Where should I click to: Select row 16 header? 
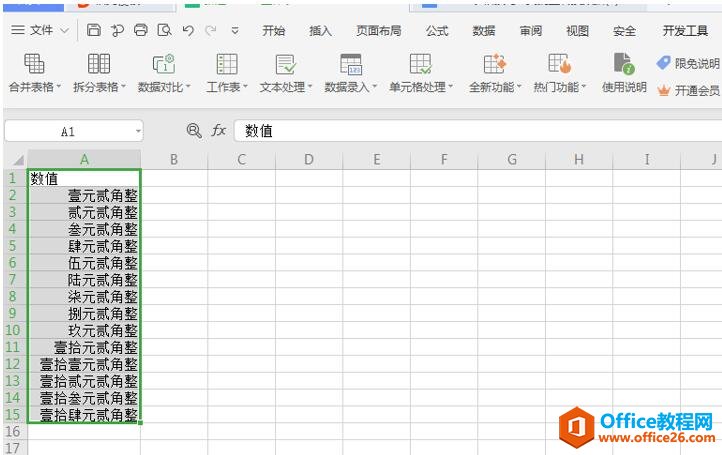[13, 432]
